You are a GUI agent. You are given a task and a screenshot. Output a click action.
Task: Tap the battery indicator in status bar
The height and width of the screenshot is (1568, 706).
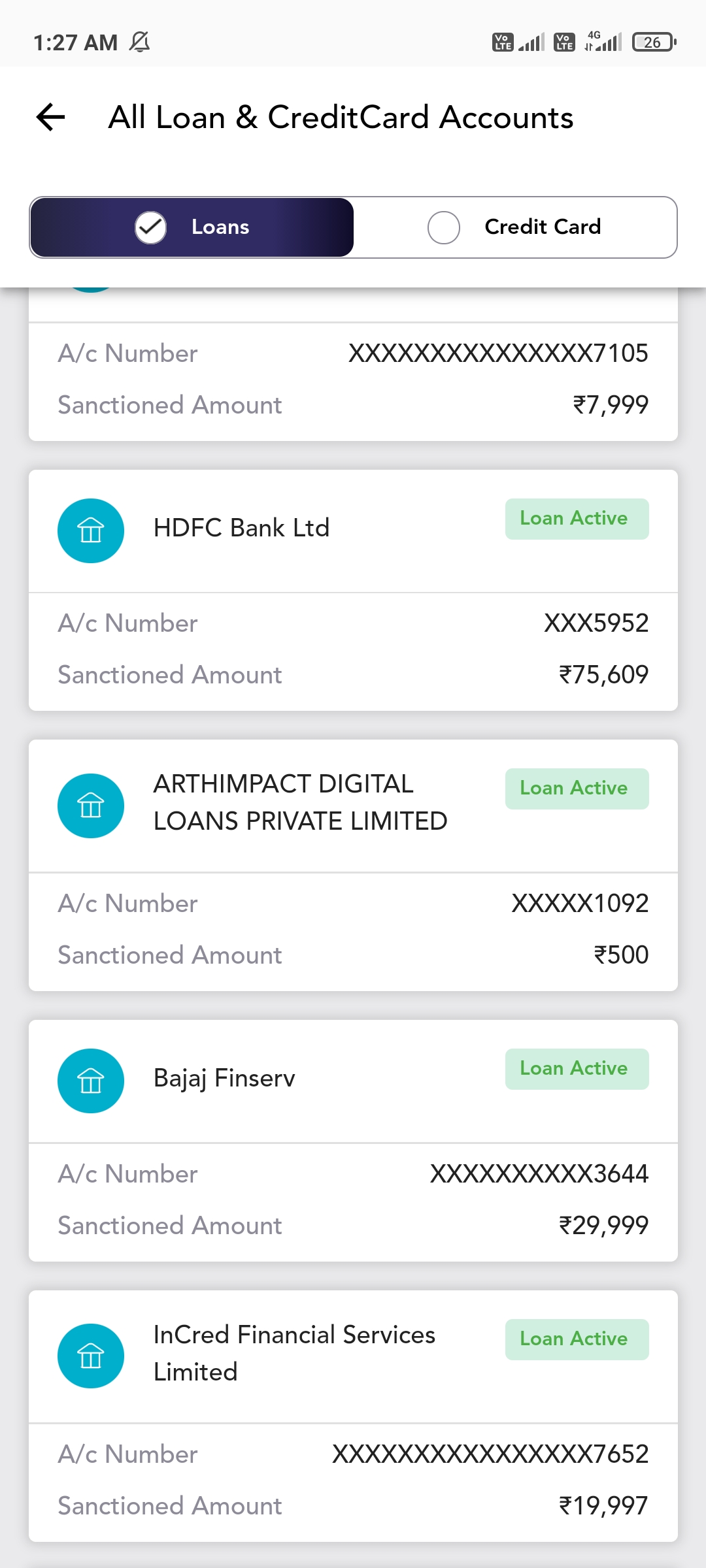pyautogui.click(x=654, y=42)
